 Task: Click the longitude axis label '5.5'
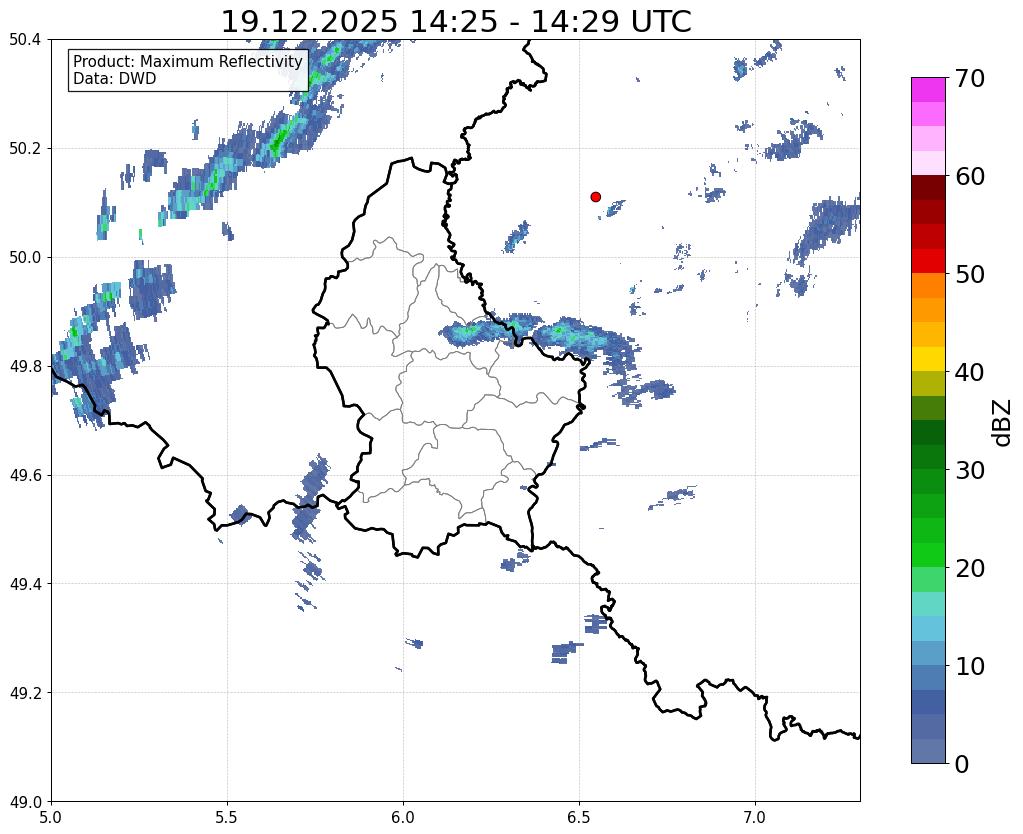pyautogui.click(x=227, y=818)
